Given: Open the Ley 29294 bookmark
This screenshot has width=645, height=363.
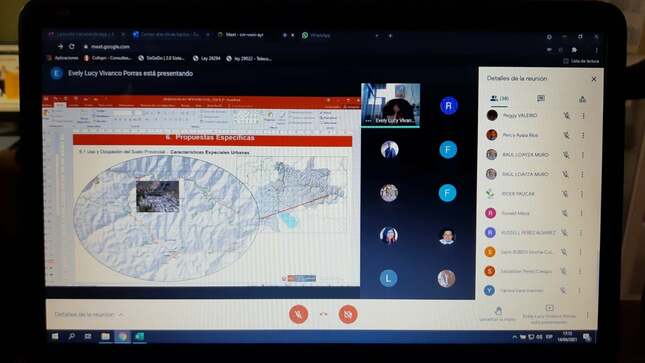Looking at the screenshot, I should (206, 58).
